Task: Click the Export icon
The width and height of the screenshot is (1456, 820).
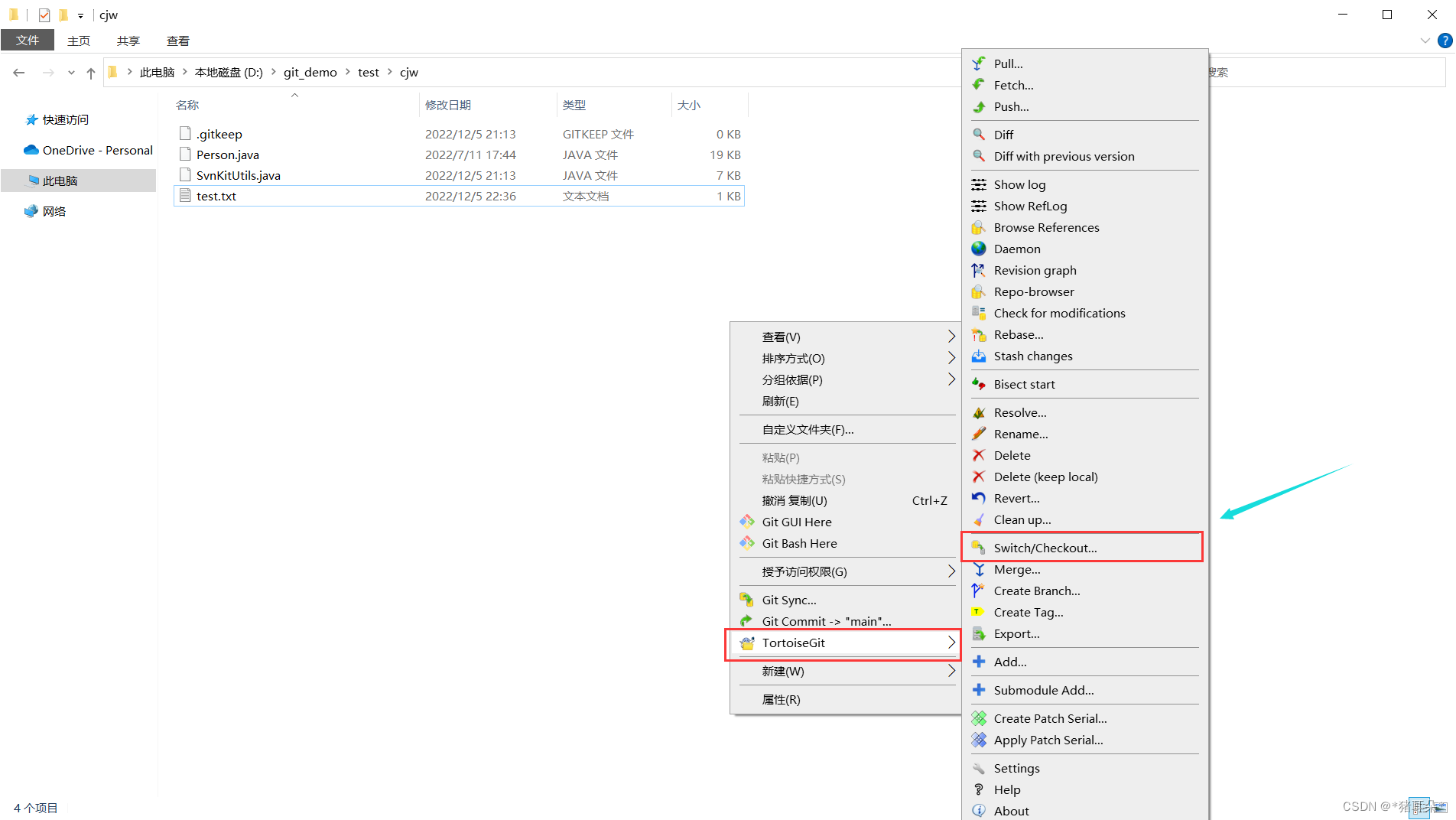Action: (x=979, y=633)
